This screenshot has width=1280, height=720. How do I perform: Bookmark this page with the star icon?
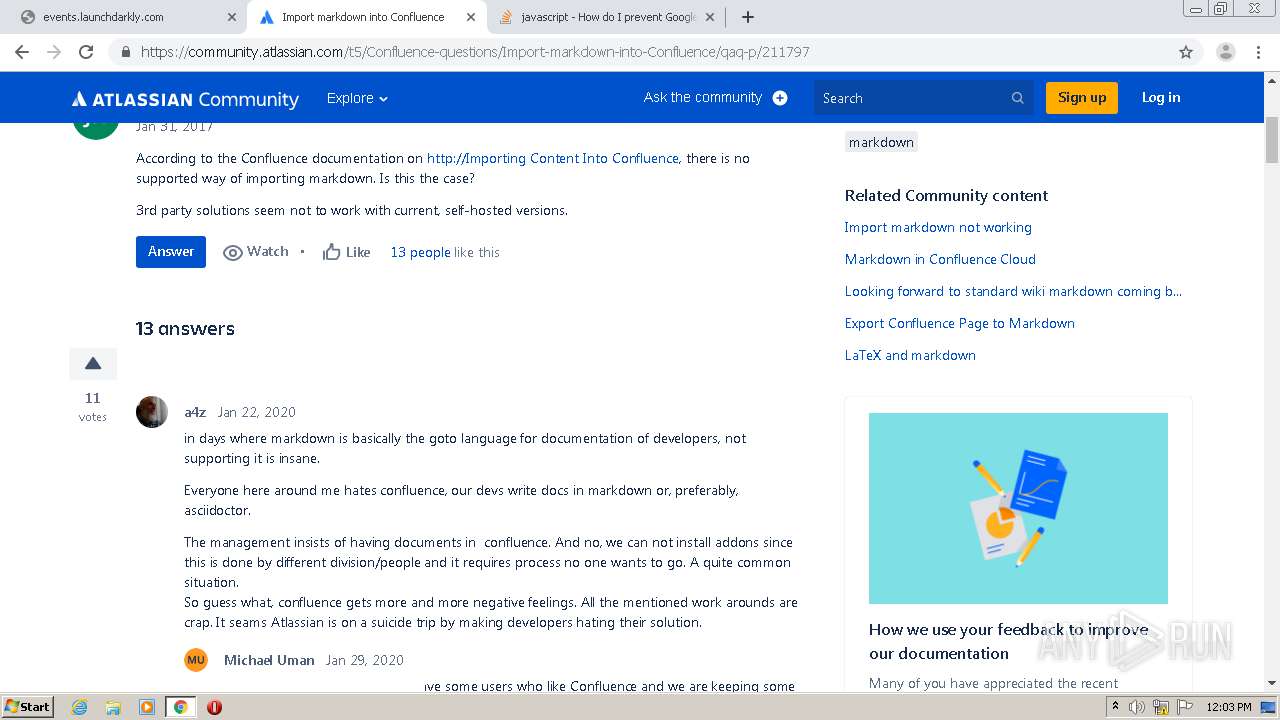click(1186, 52)
